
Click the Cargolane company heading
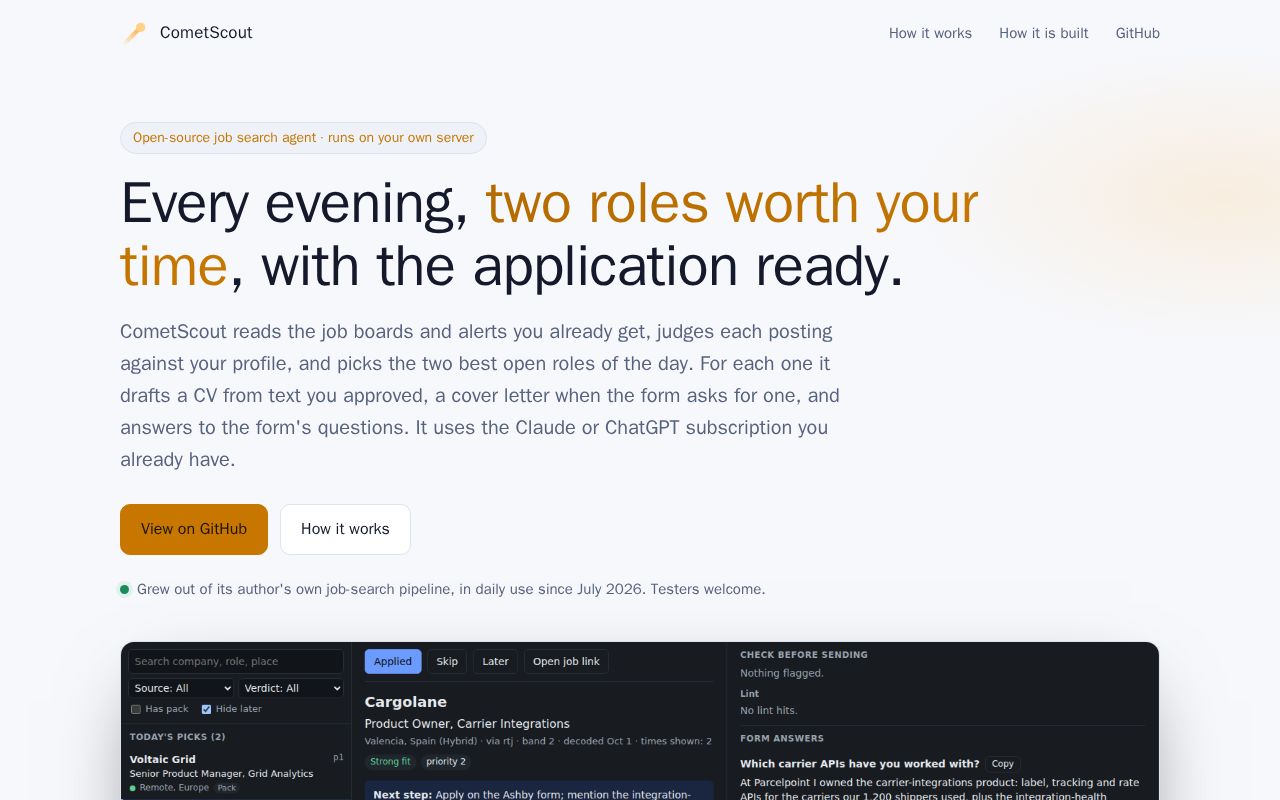click(406, 702)
